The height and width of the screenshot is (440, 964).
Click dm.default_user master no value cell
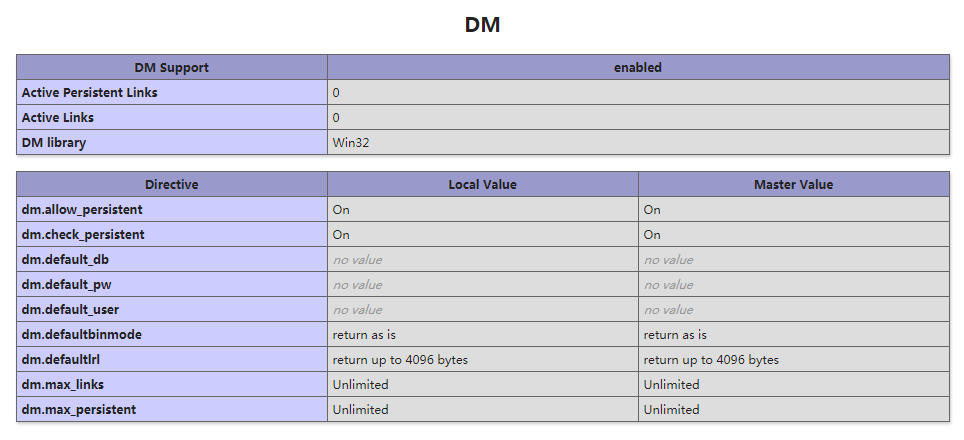coord(794,310)
